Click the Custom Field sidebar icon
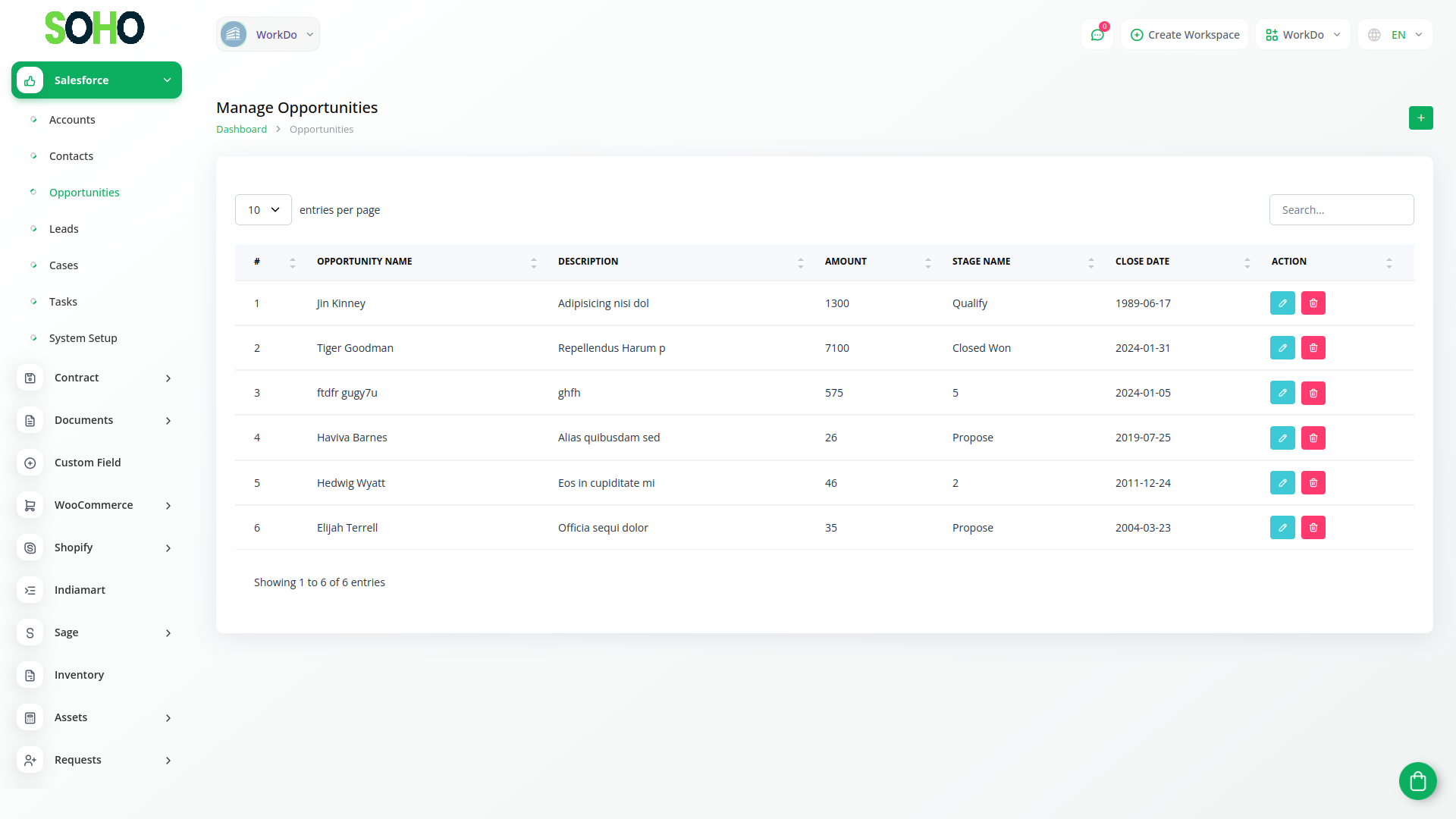The width and height of the screenshot is (1456, 819). coord(30,463)
